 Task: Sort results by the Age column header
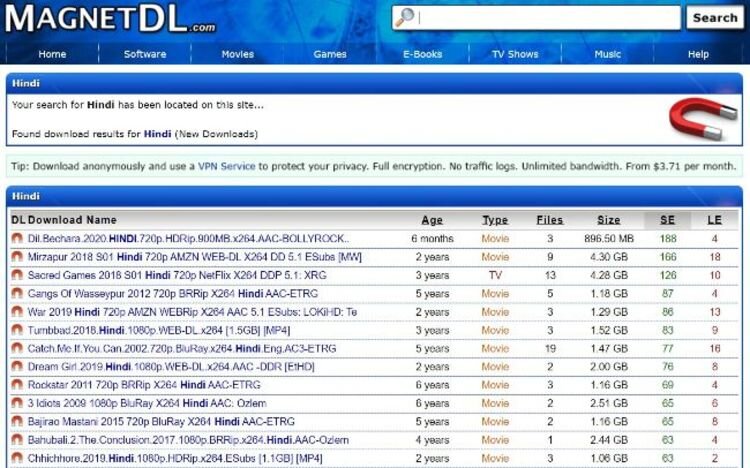[432, 220]
